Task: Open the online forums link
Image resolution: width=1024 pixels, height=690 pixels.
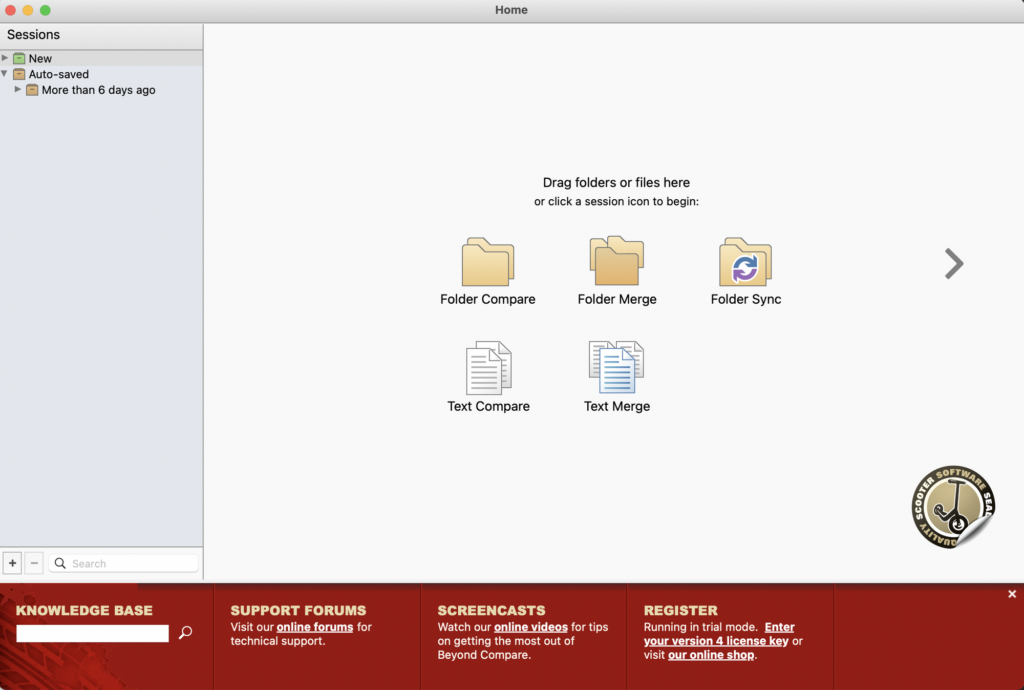Action: pos(314,627)
